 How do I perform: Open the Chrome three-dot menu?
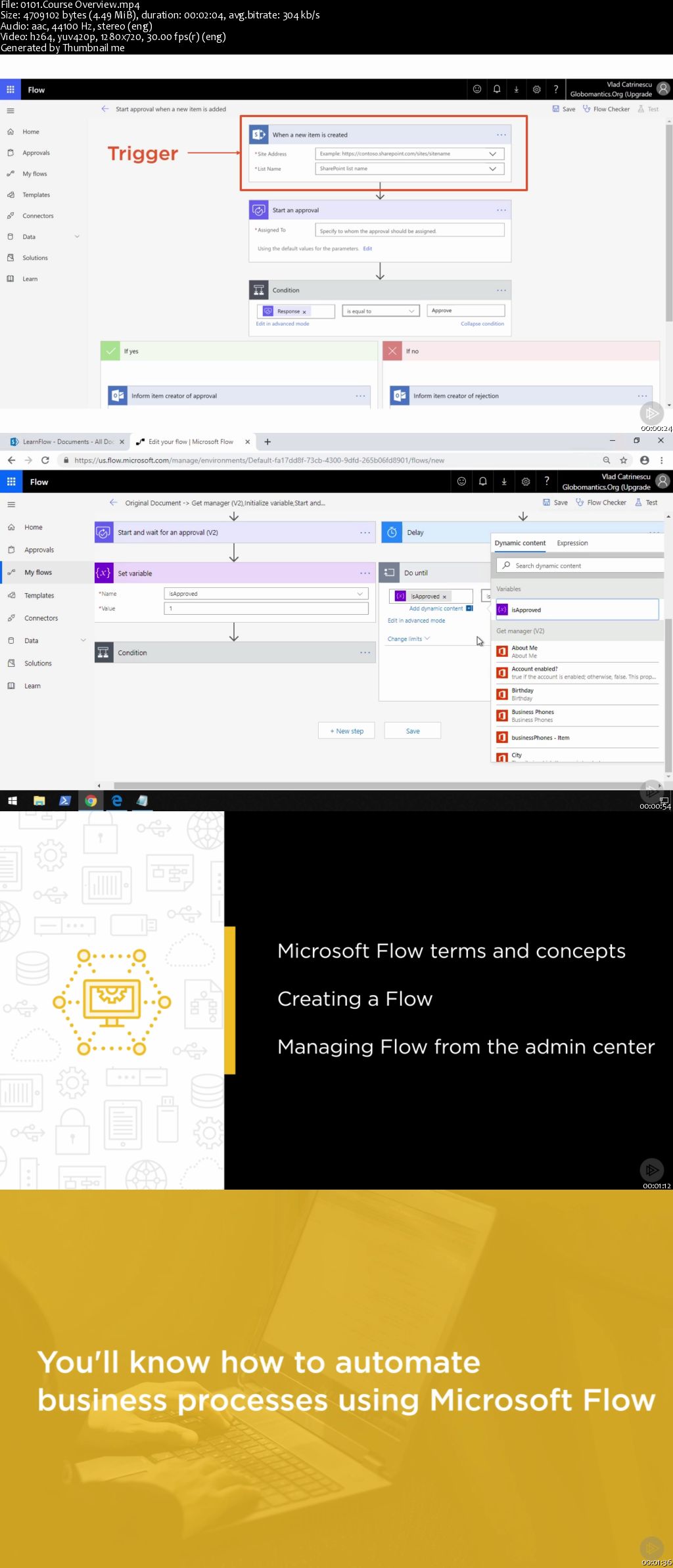(x=662, y=460)
